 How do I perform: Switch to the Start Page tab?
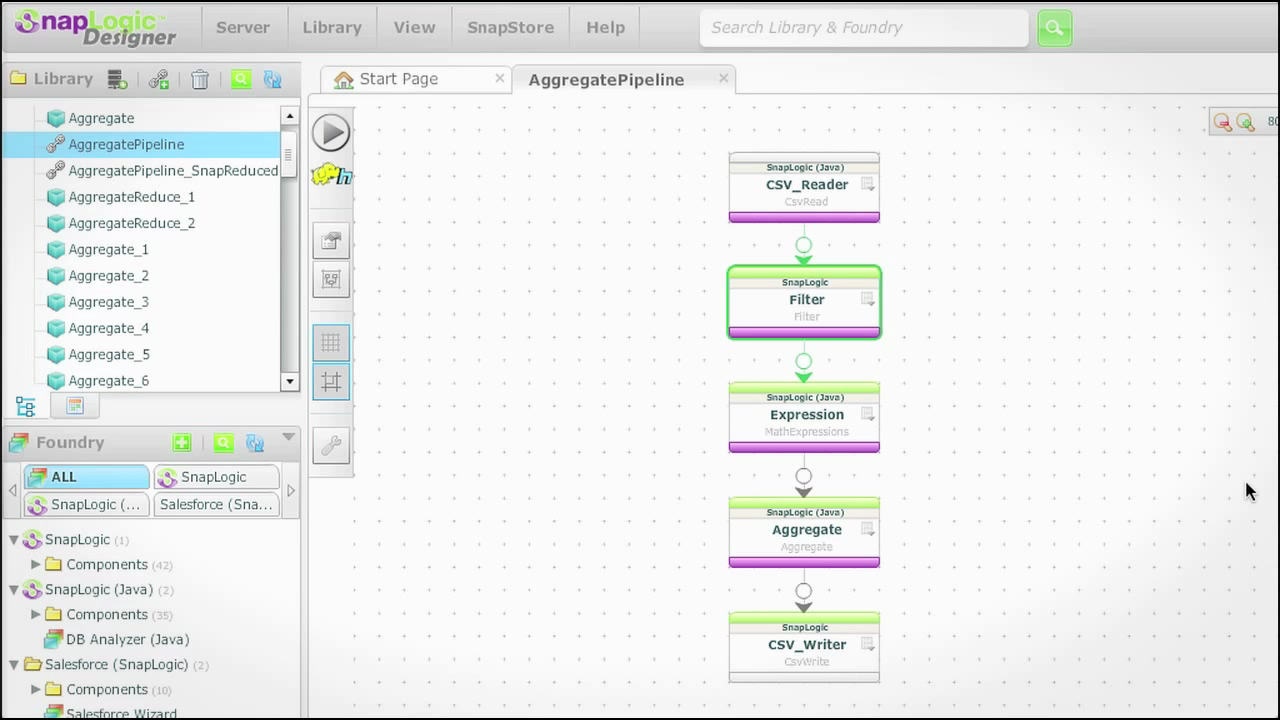[399, 79]
